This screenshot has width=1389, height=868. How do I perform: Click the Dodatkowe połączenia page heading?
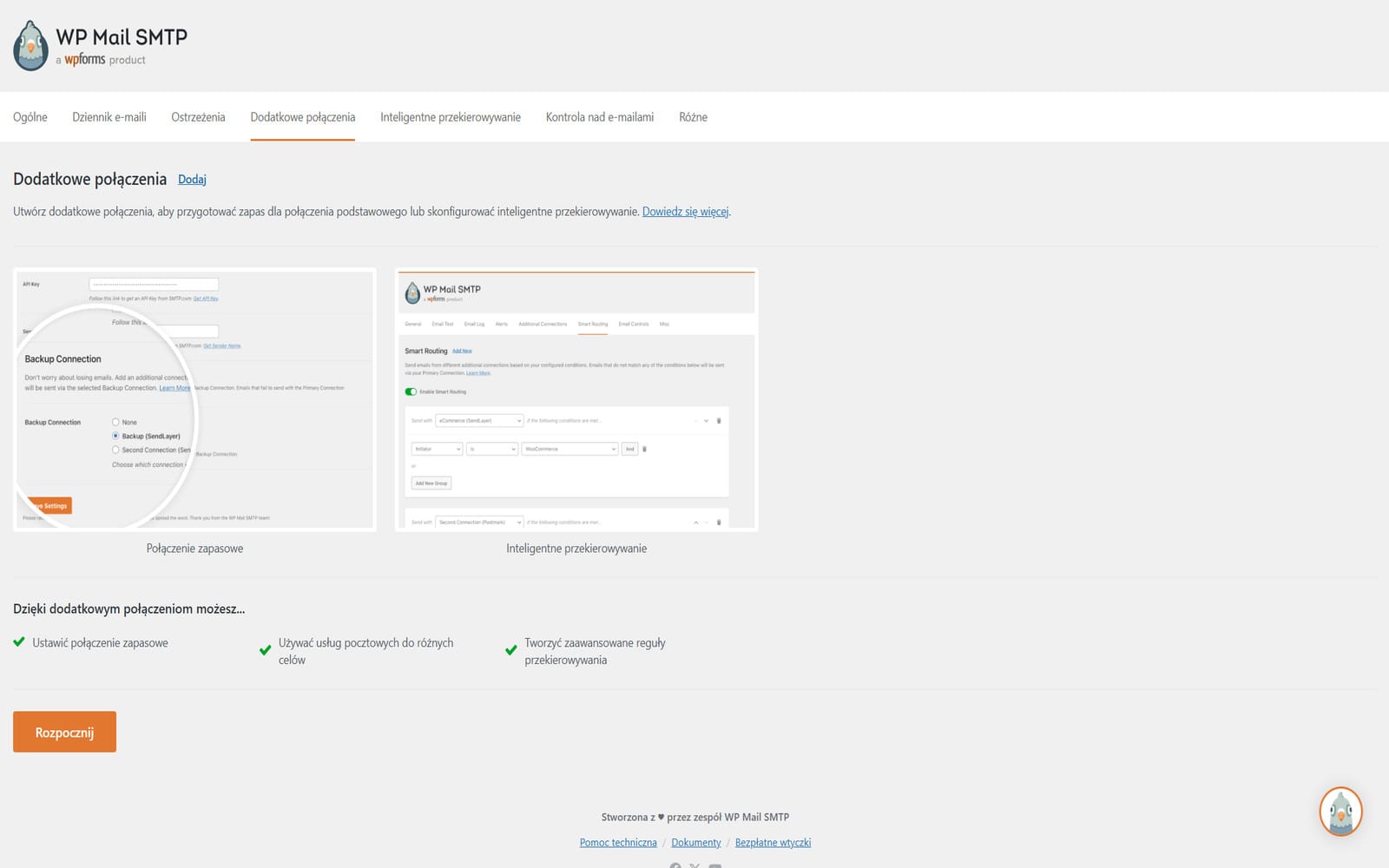(x=89, y=180)
